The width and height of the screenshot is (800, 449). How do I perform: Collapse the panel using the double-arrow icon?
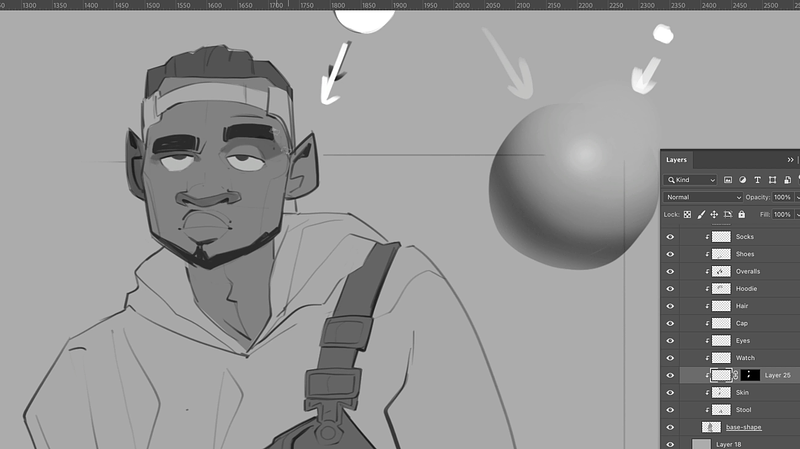tap(790, 160)
